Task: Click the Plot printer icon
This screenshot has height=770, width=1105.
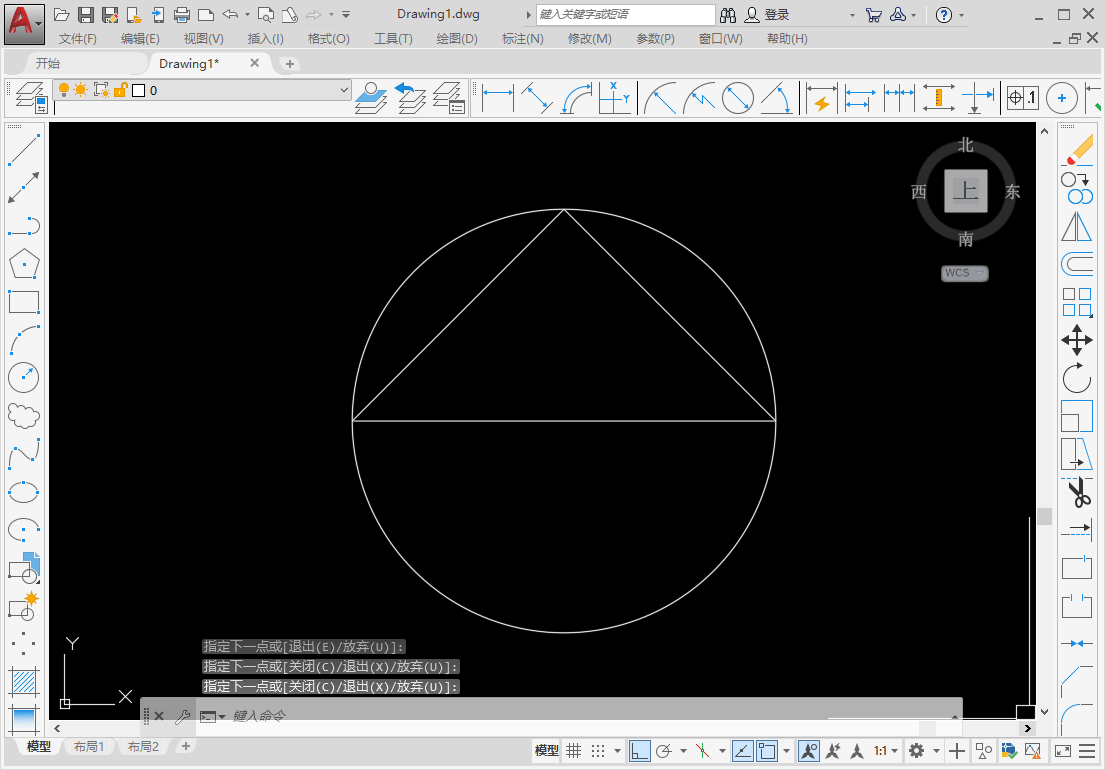Action: [x=181, y=14]
